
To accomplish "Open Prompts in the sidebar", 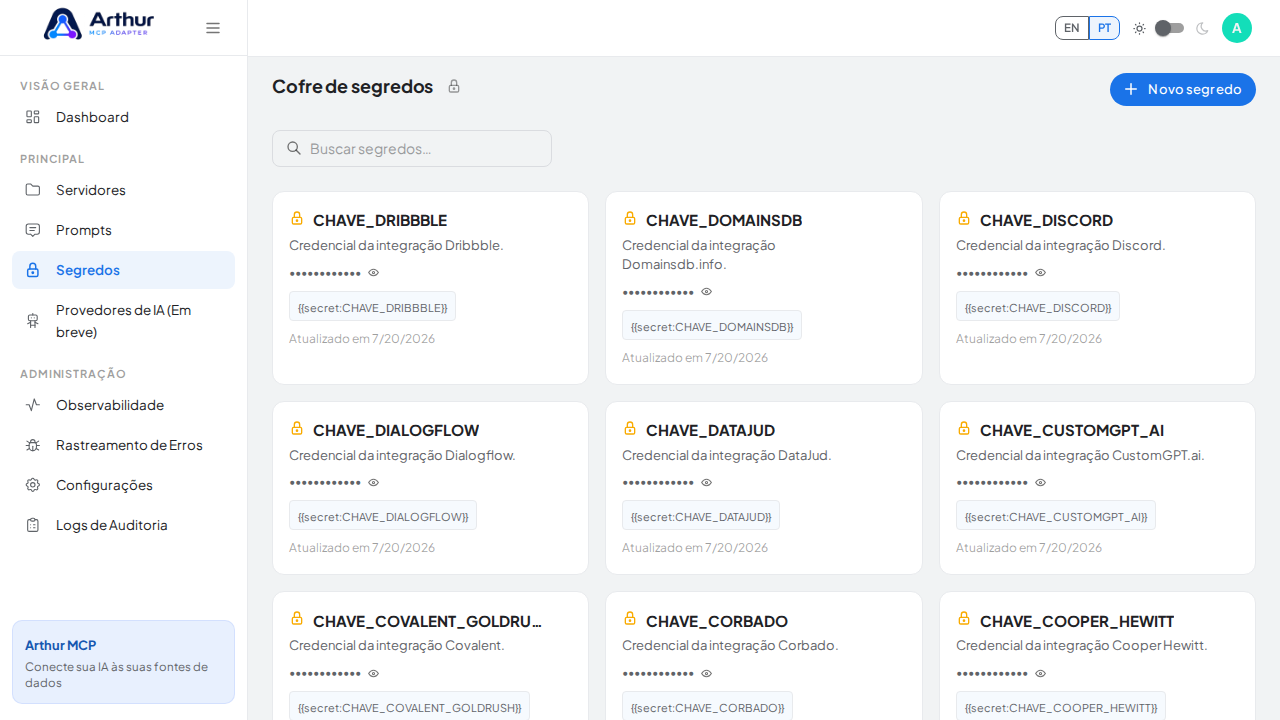I will pyautogui.click(x=123, y=230).
